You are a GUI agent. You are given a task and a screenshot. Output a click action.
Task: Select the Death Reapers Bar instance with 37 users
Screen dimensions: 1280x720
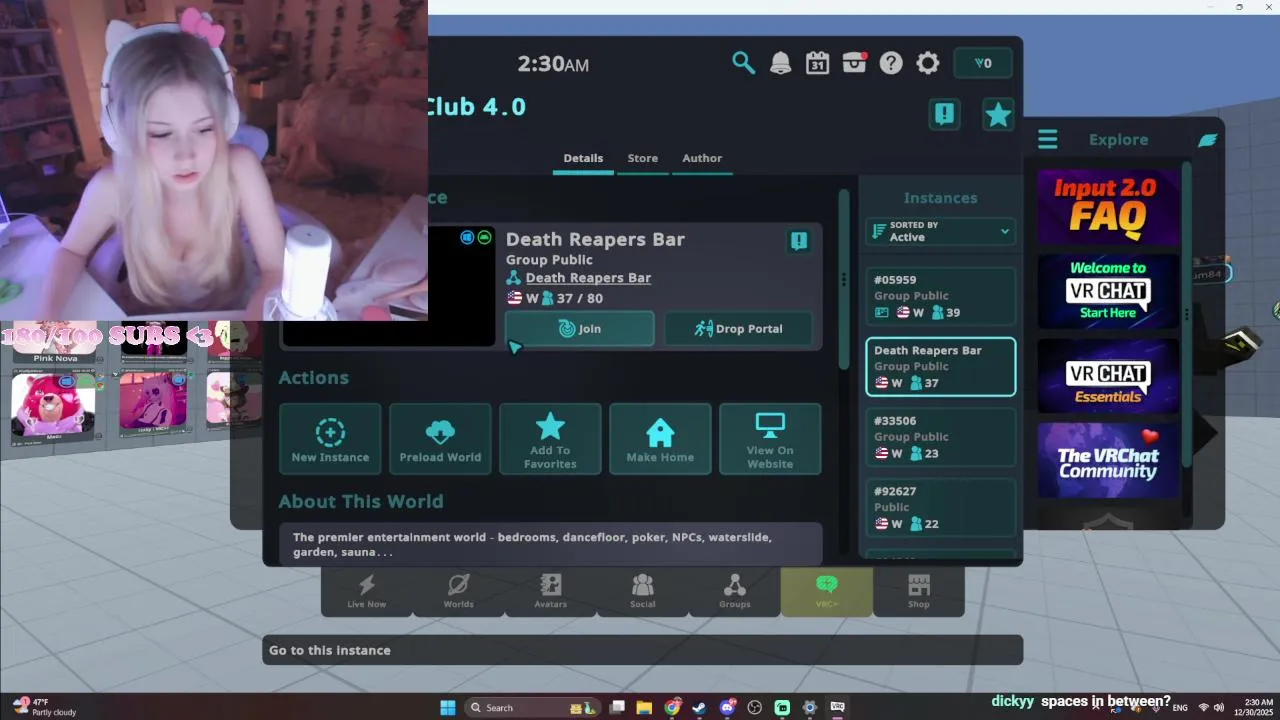[940, 367]
